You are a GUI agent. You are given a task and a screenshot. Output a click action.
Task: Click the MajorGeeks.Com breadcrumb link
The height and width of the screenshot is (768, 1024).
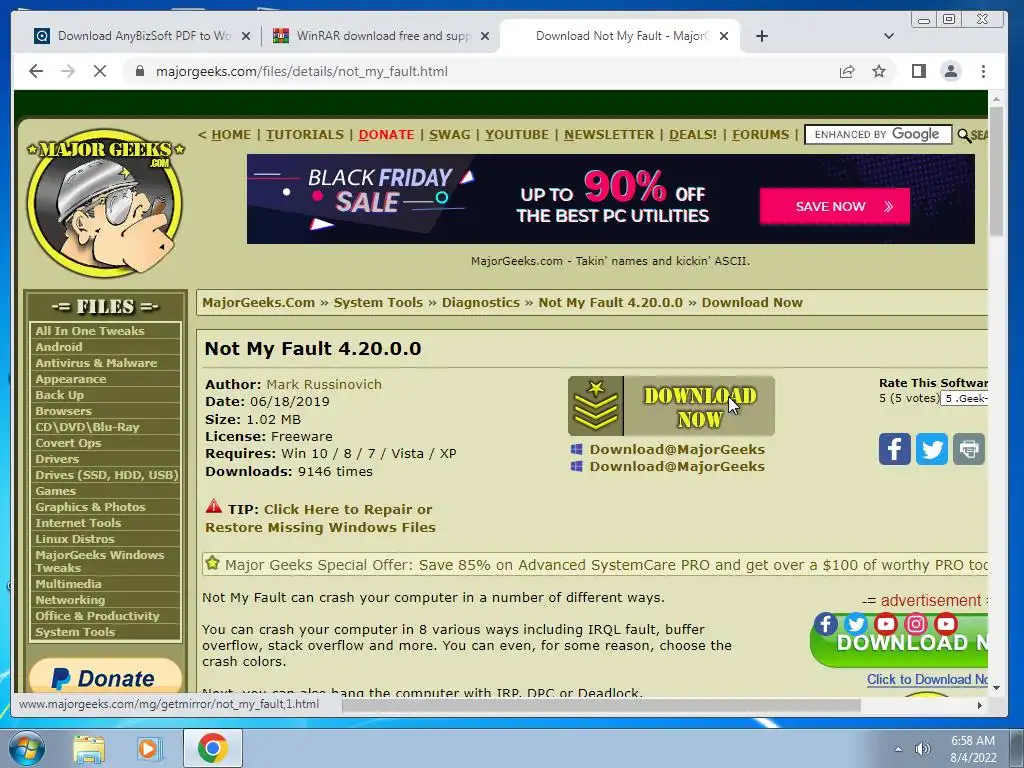point(259,302)
